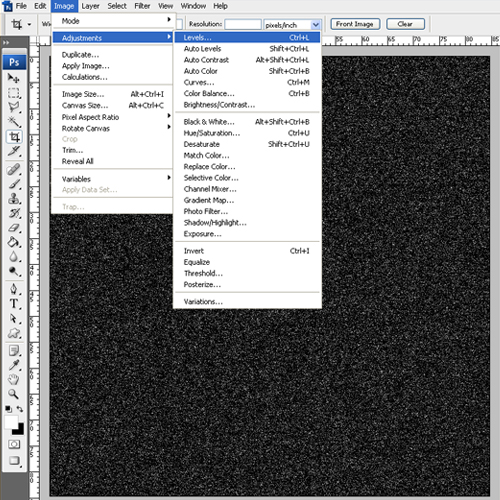Select the Magic Wand tool
Screen dimensions: 500x500
14,122
